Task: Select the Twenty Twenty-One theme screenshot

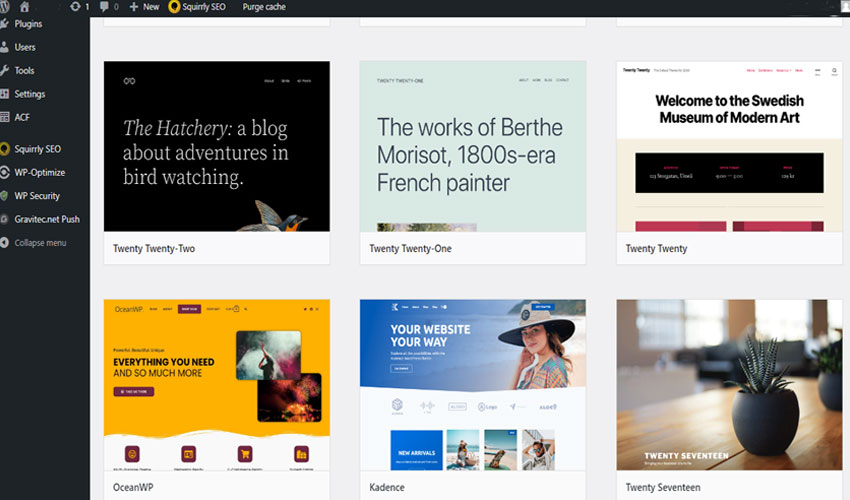Action: [x=473, y=146]
